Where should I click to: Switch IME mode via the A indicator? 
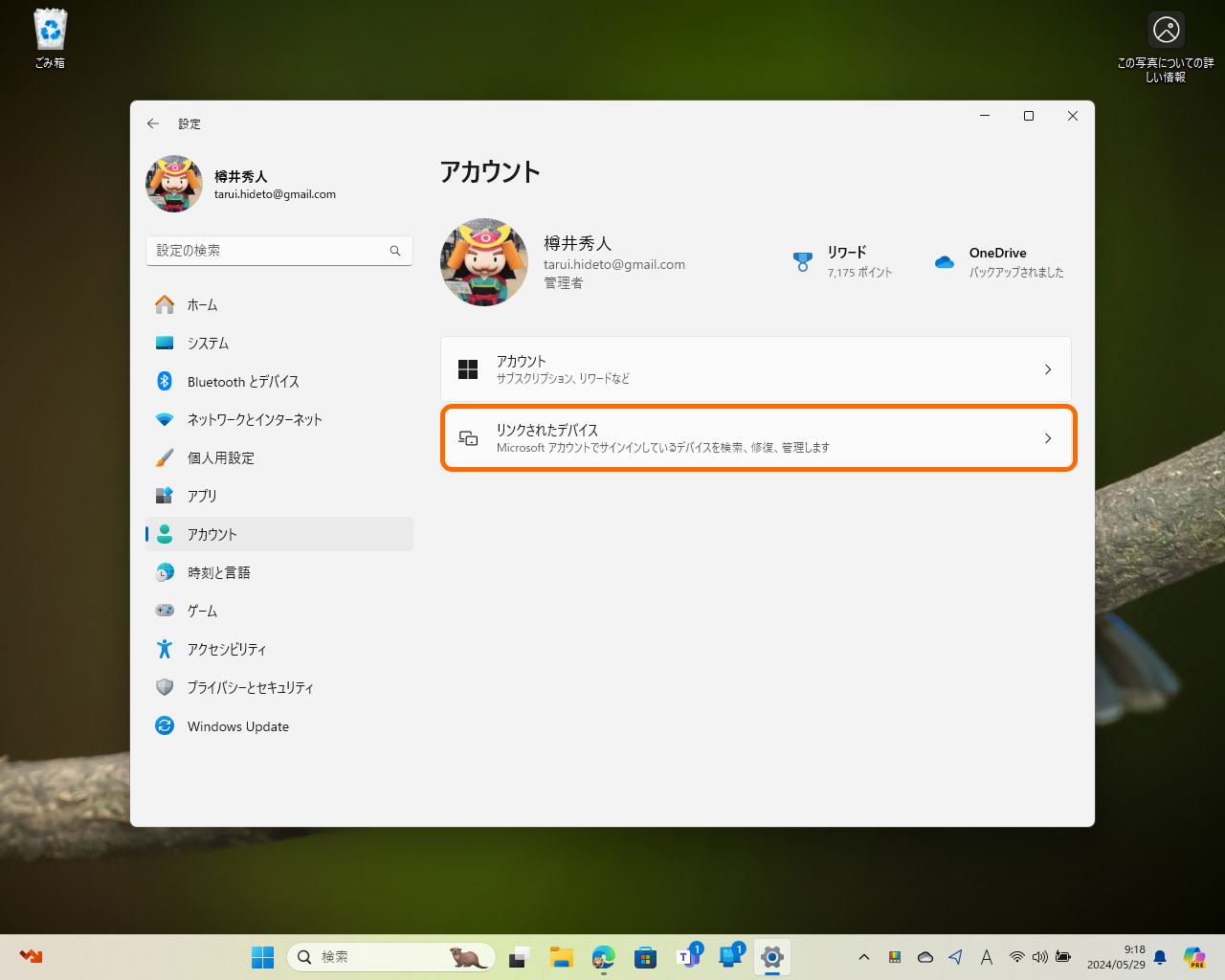coord(987,957)
